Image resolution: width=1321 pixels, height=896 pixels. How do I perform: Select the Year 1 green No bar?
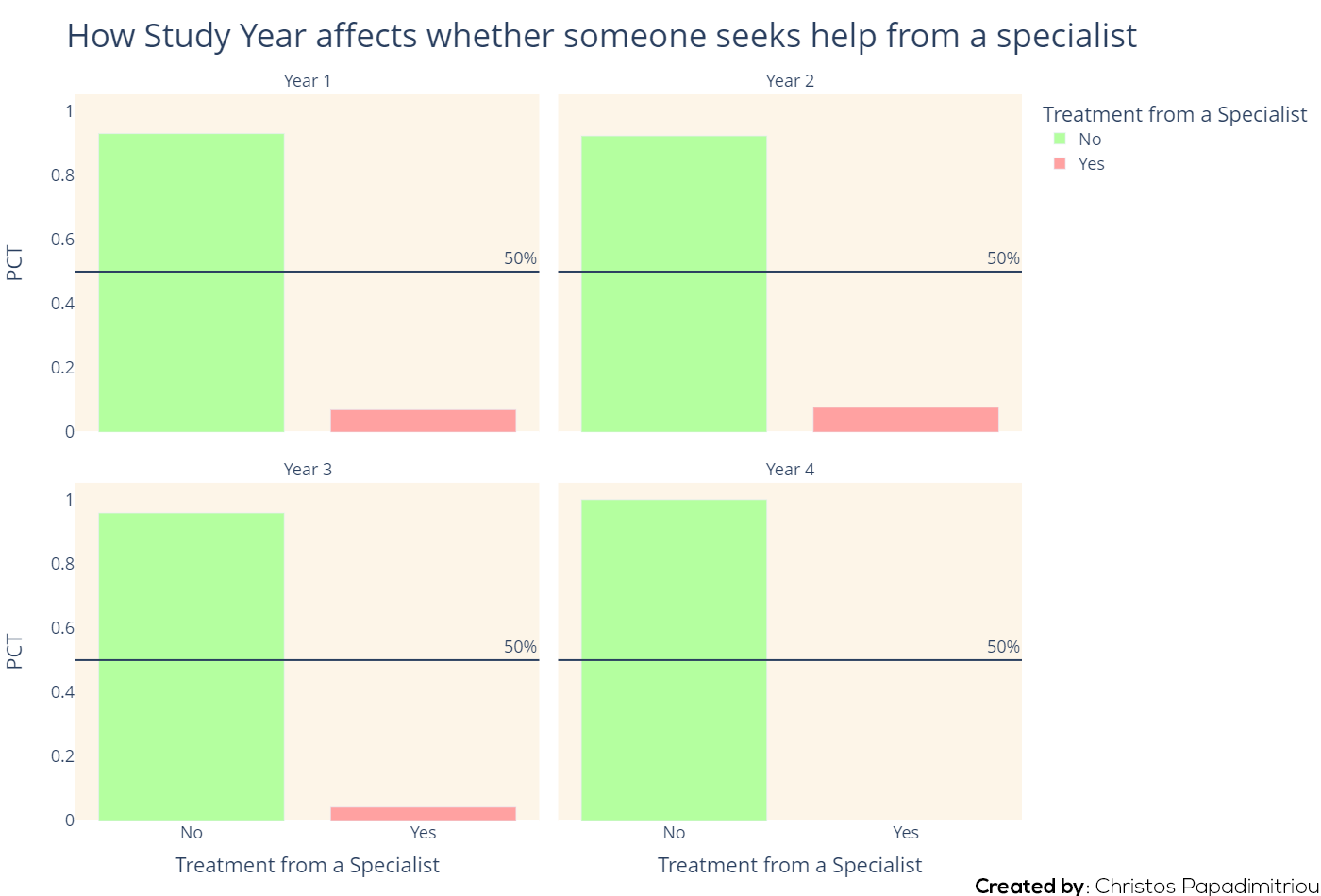pos(192,283)
